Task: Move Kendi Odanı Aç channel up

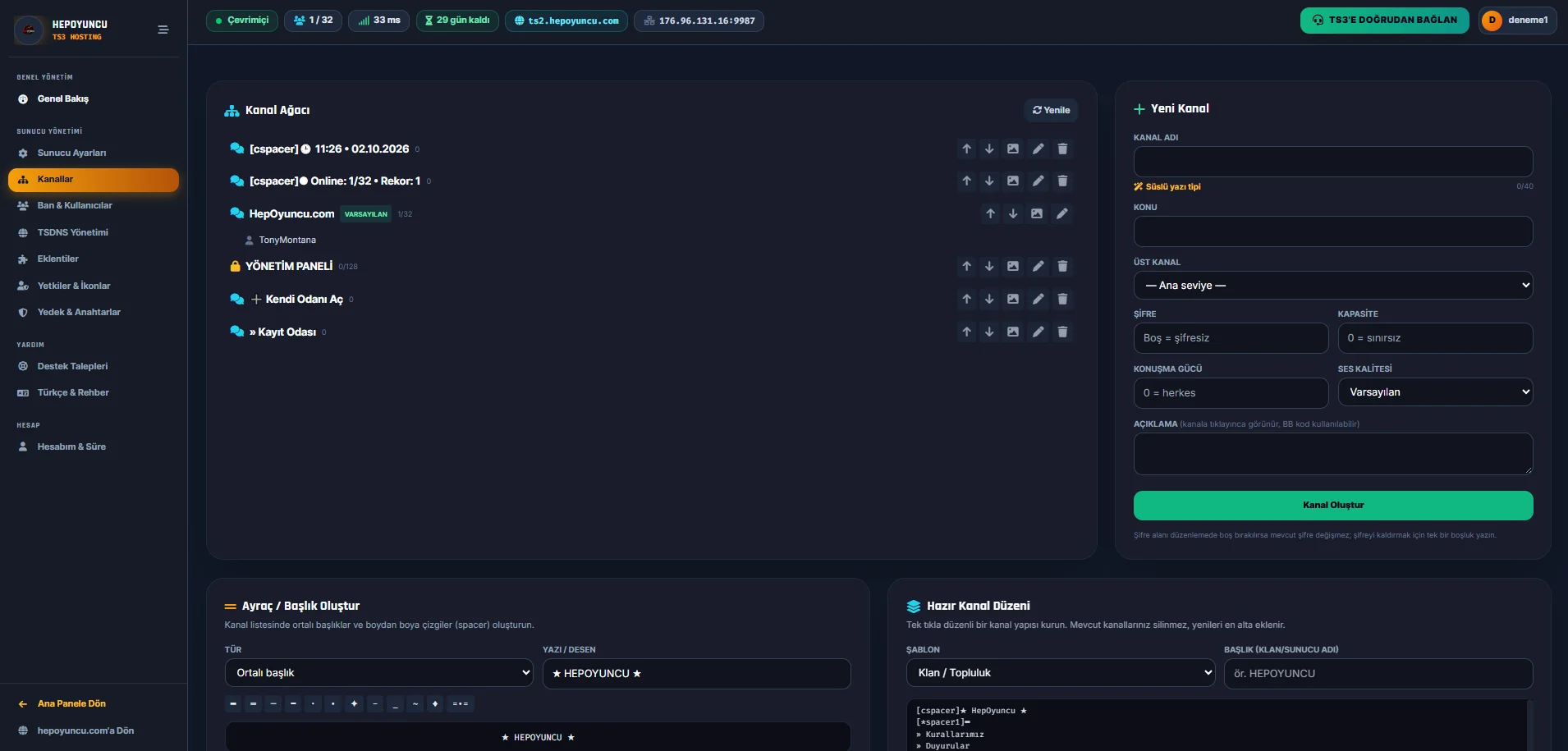Action: [966, 299]
